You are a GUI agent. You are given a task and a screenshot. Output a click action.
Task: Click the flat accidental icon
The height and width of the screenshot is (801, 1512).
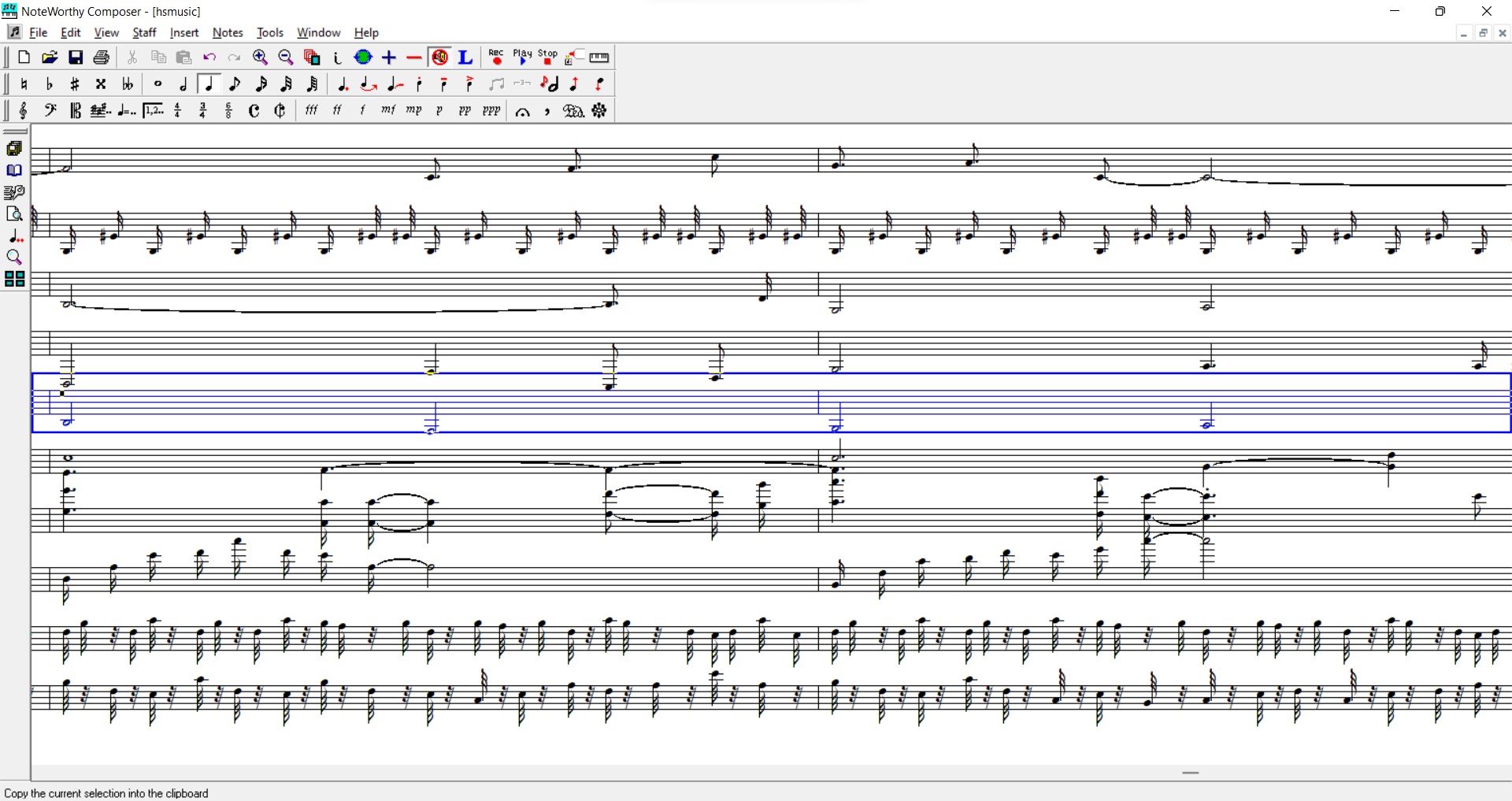coord(50,84)
